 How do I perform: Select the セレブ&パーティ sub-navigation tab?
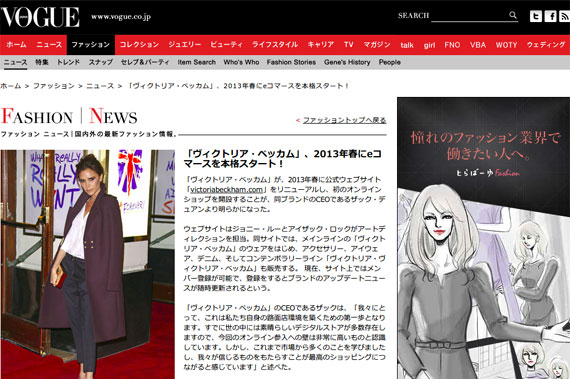[x=145, y=62]
